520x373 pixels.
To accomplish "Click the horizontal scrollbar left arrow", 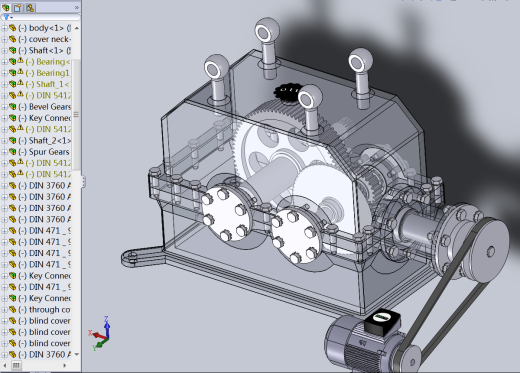I will 4,365.
